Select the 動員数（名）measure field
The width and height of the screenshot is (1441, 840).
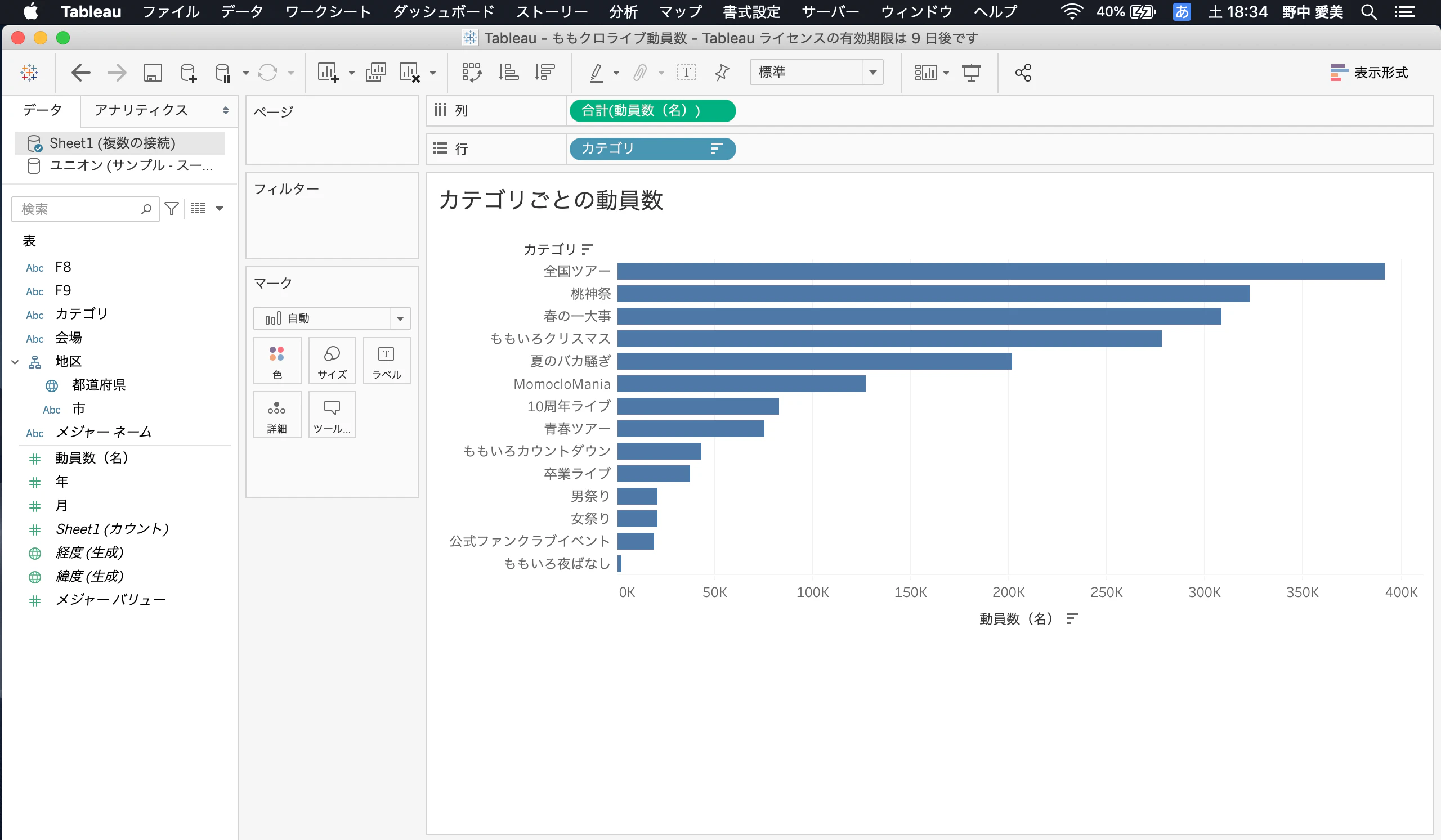point(92,459)
